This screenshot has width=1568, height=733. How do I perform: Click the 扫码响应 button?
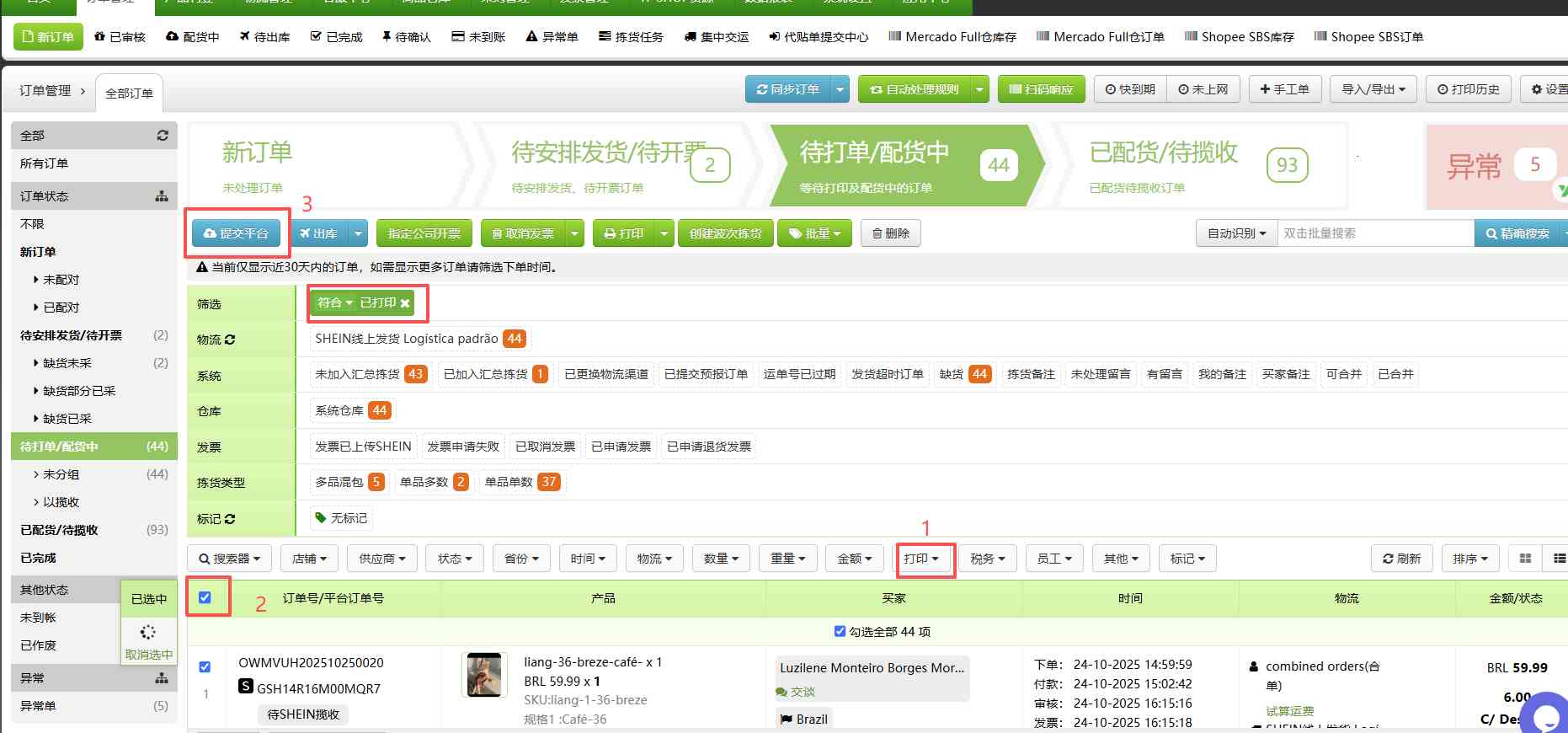(x=1040, y=89)
